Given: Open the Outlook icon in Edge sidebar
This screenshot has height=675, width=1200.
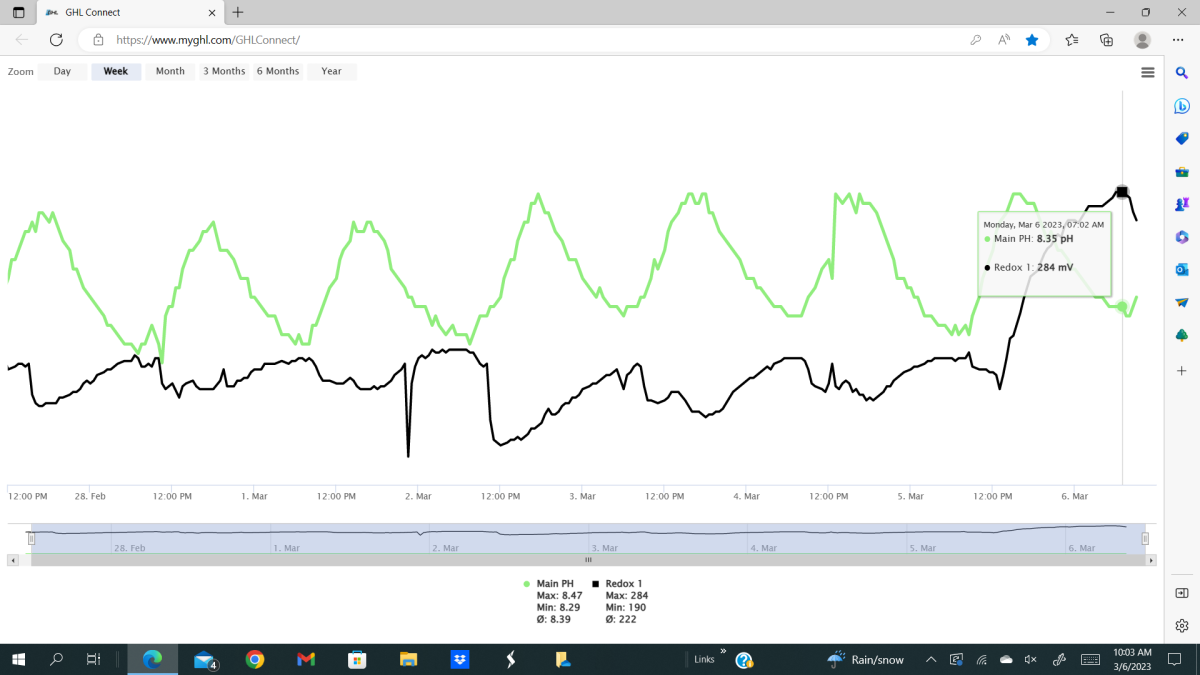Looking at the screenshot, I should pos(1181,270).
